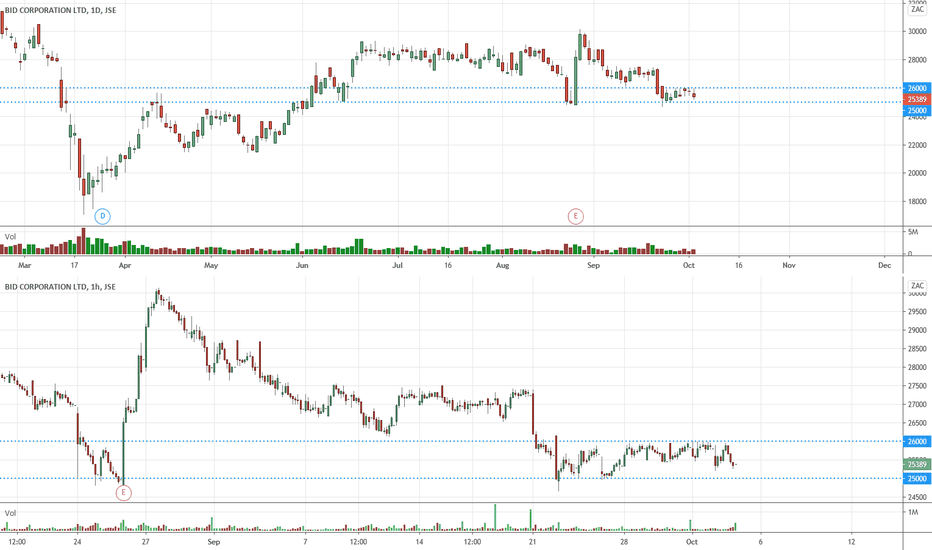This screenshot has height=550, width=932.
Task: Click '6' on the 1h time axis
Action: click(x=760, y=542)
